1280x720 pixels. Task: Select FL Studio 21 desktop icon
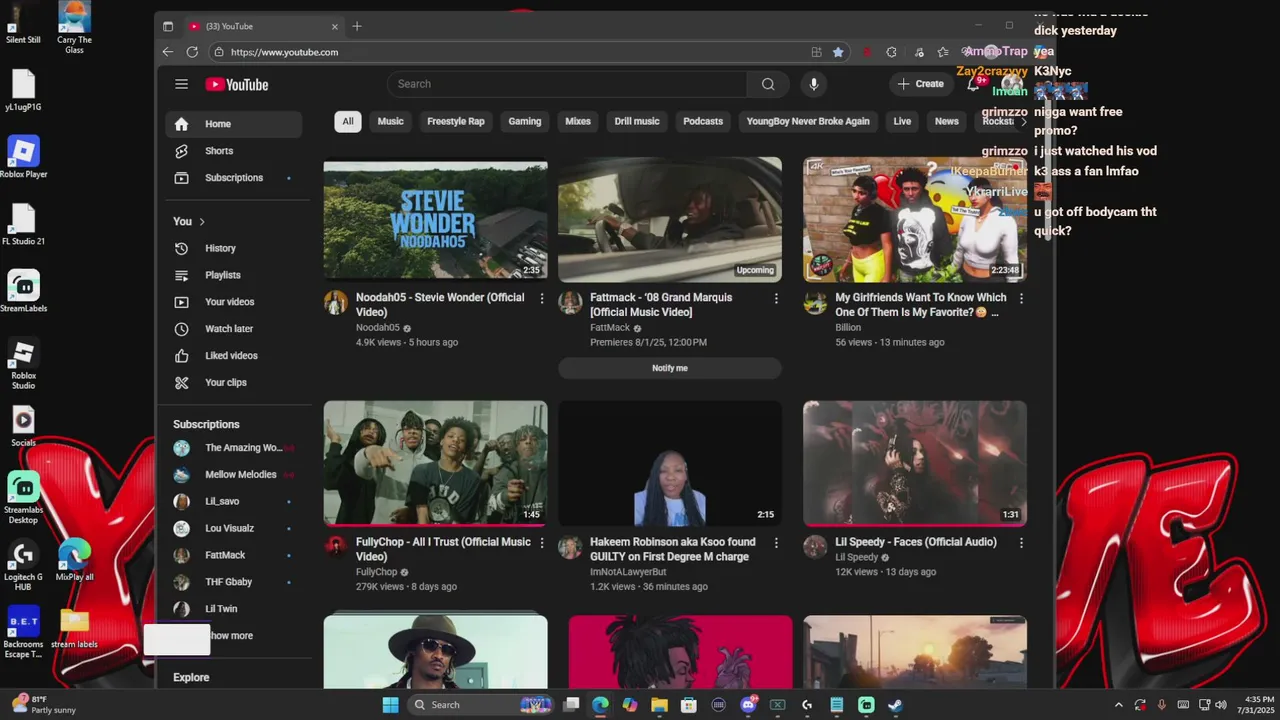coord(23,225)
